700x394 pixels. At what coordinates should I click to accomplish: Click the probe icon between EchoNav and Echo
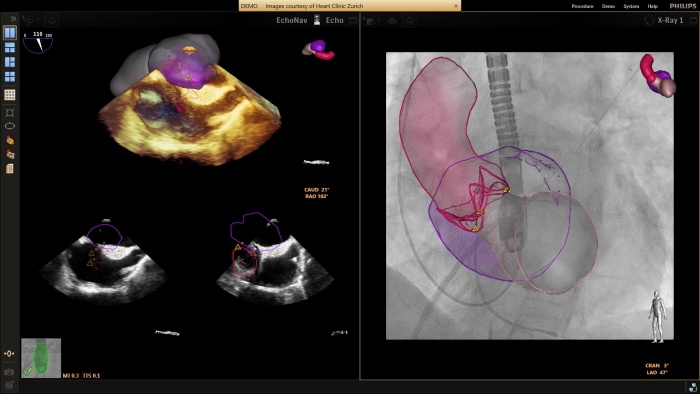pyautogui.click(x=317, y=20)
